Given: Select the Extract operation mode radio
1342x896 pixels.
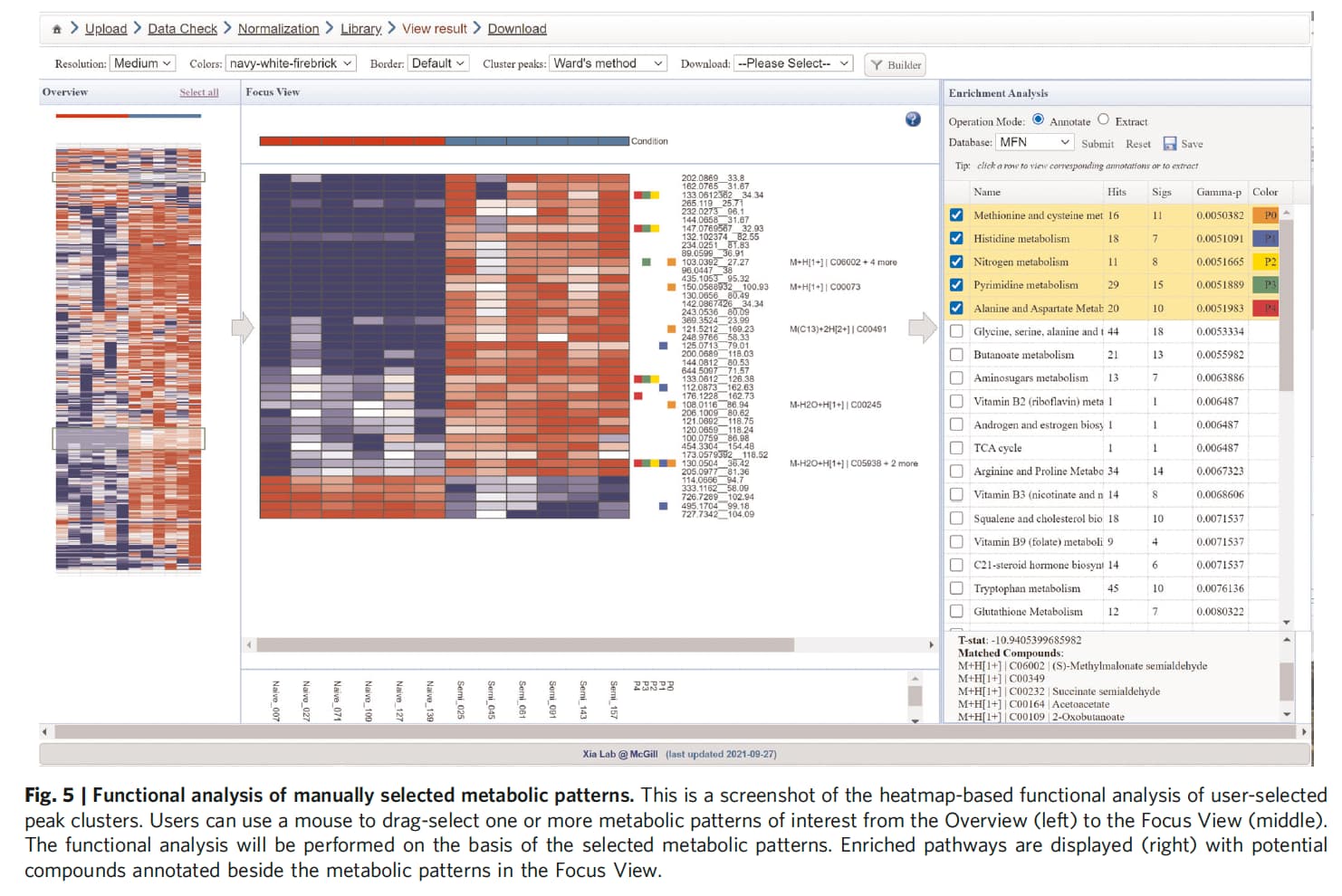Looking at the screenshot, I should (x=1103, y=119).
